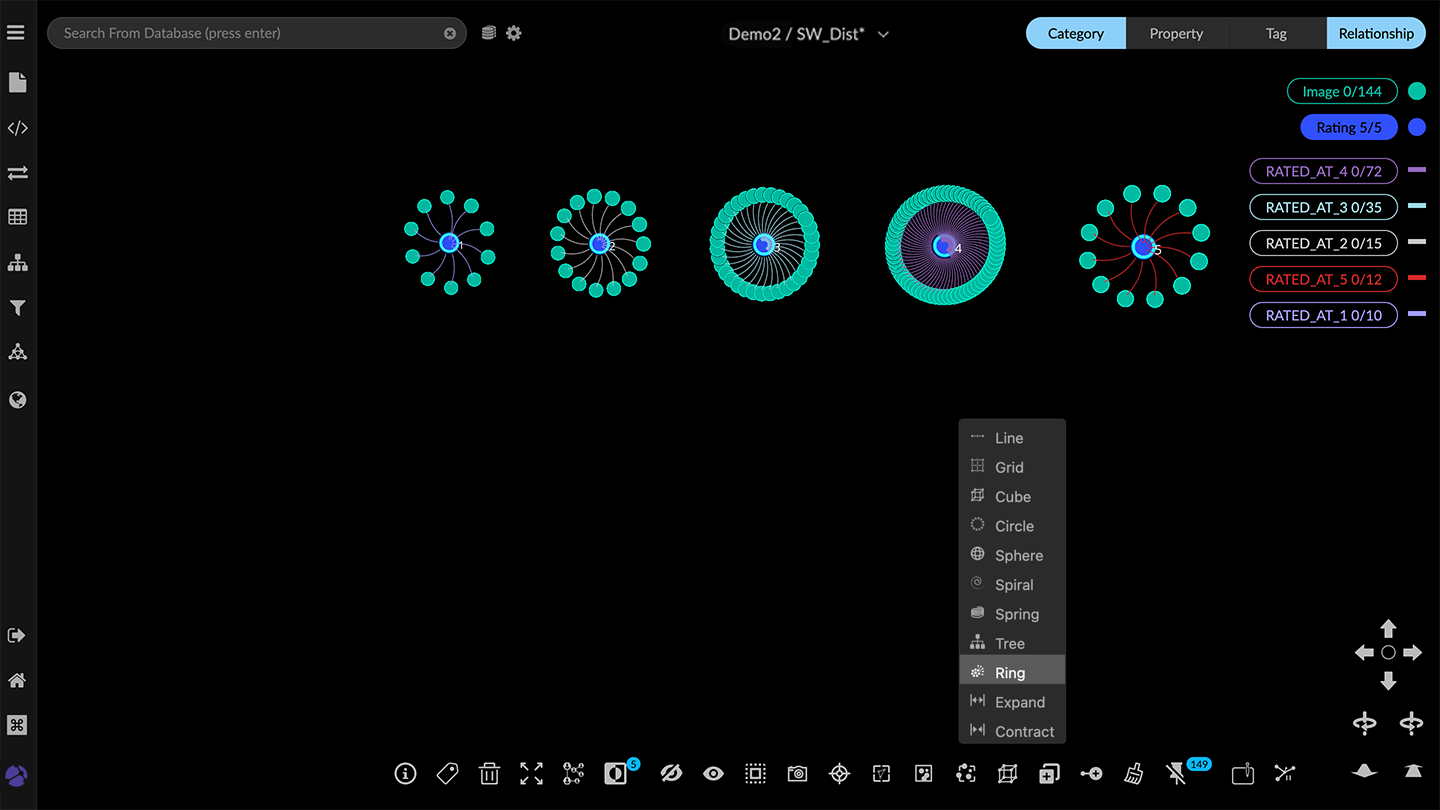Take a snapshot with the camera icon
Screen dimensions: 1440x810
(x=797, y=773)
